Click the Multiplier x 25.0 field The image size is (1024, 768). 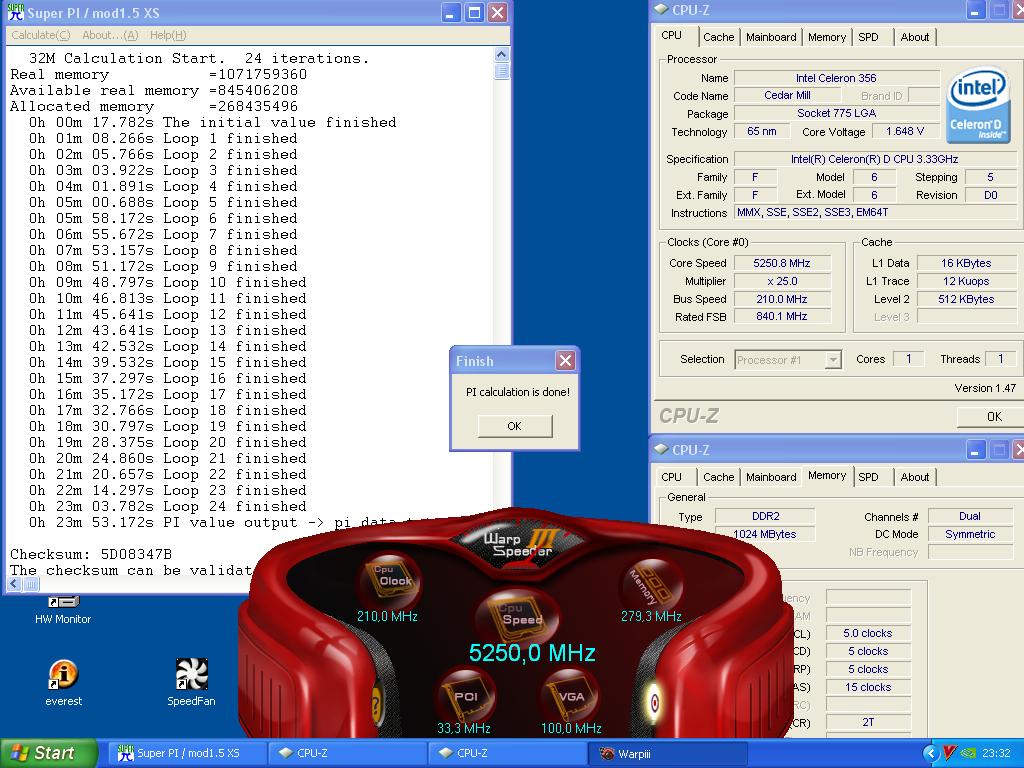click(782, 281)
